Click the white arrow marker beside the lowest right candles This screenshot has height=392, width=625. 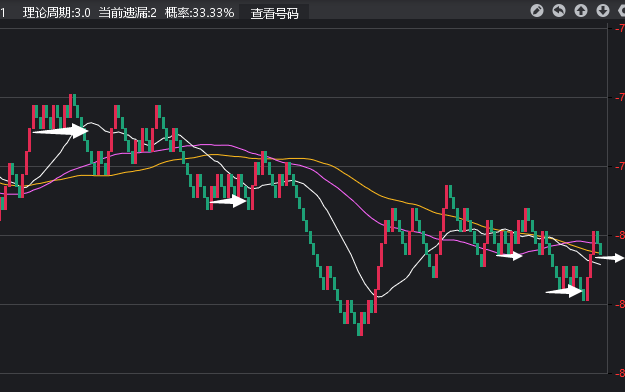point(564,291)
